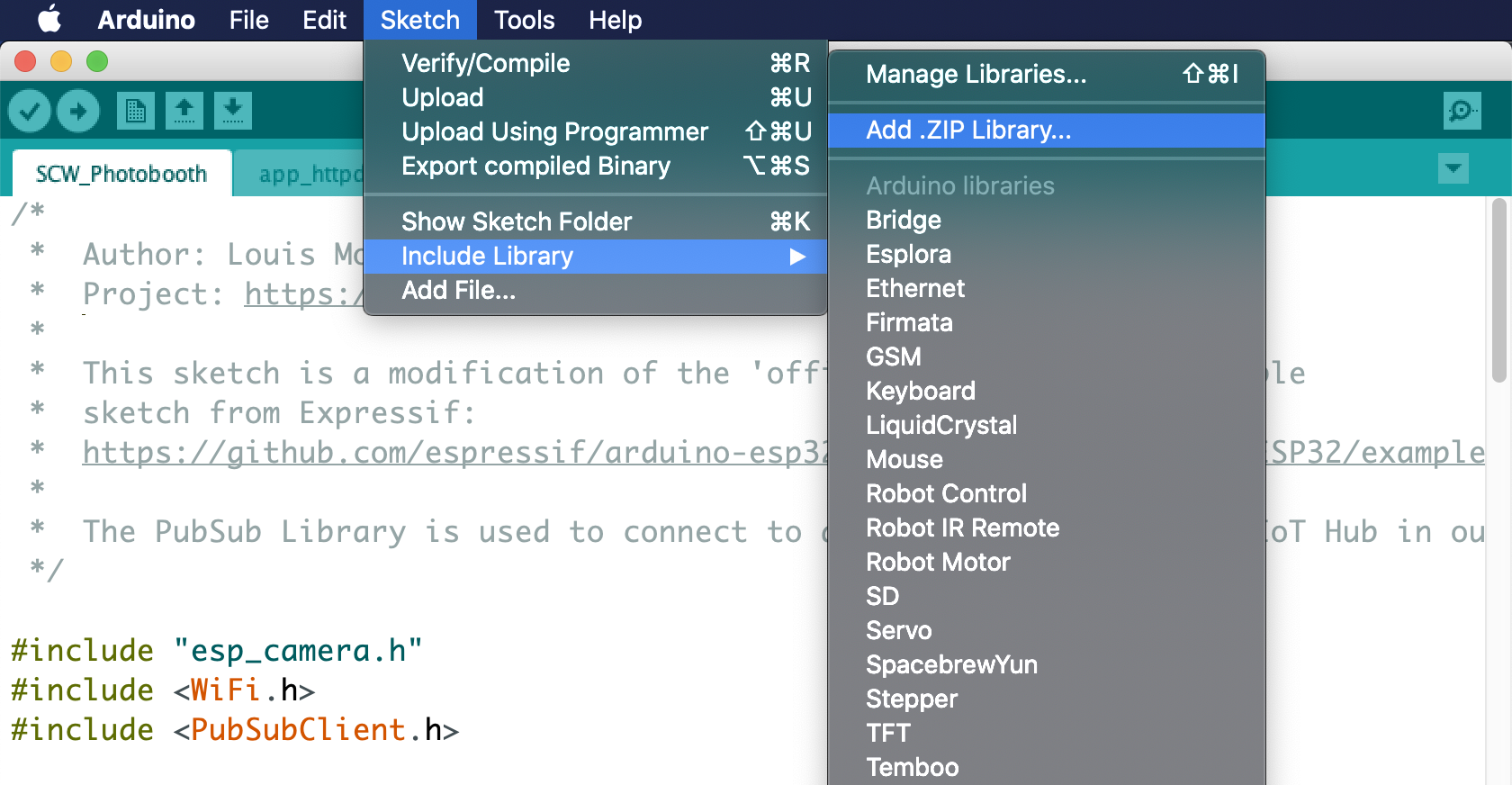Include the Temboo library

(1047, 767)
